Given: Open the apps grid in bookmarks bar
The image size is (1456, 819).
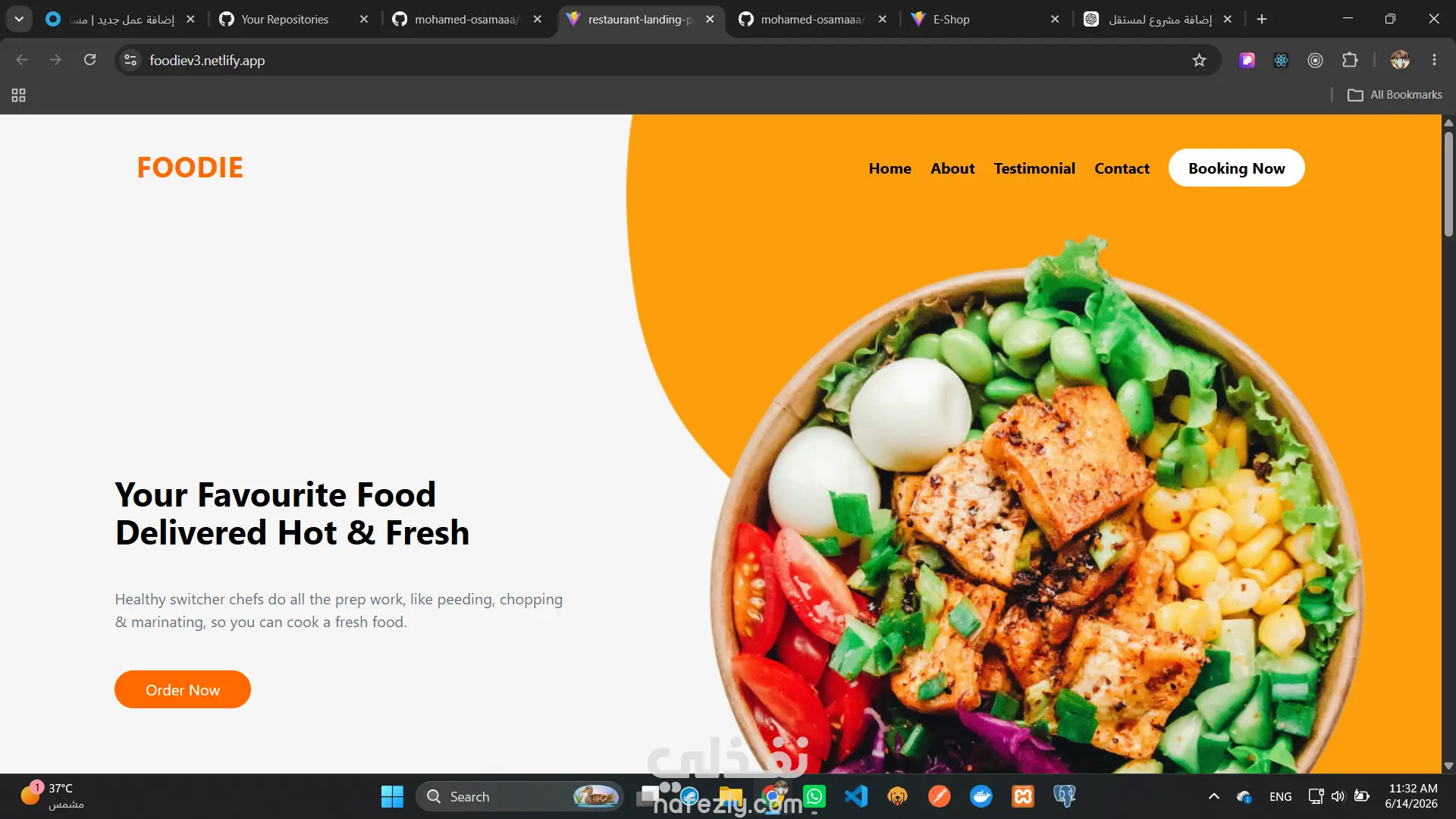Looking at the screenshot, I should point(19,95).
